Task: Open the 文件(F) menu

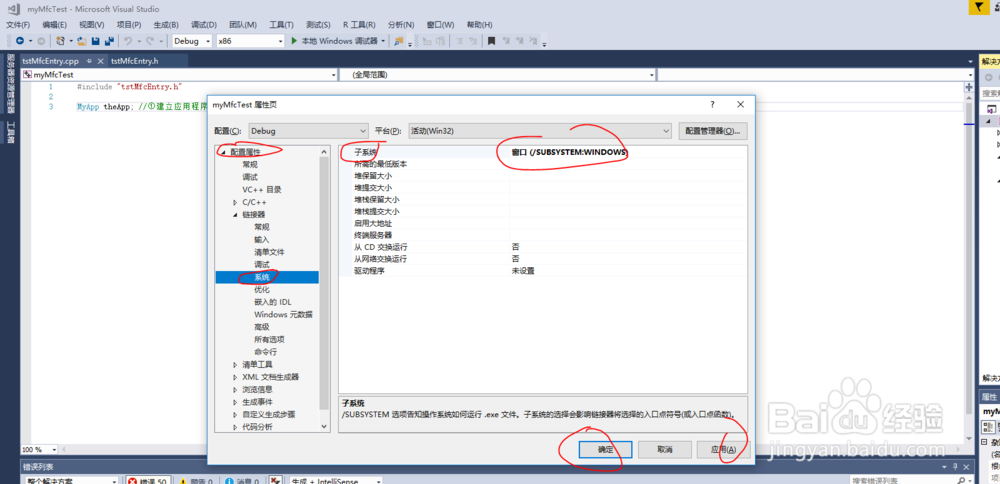Action: click(x=18, y=25)
